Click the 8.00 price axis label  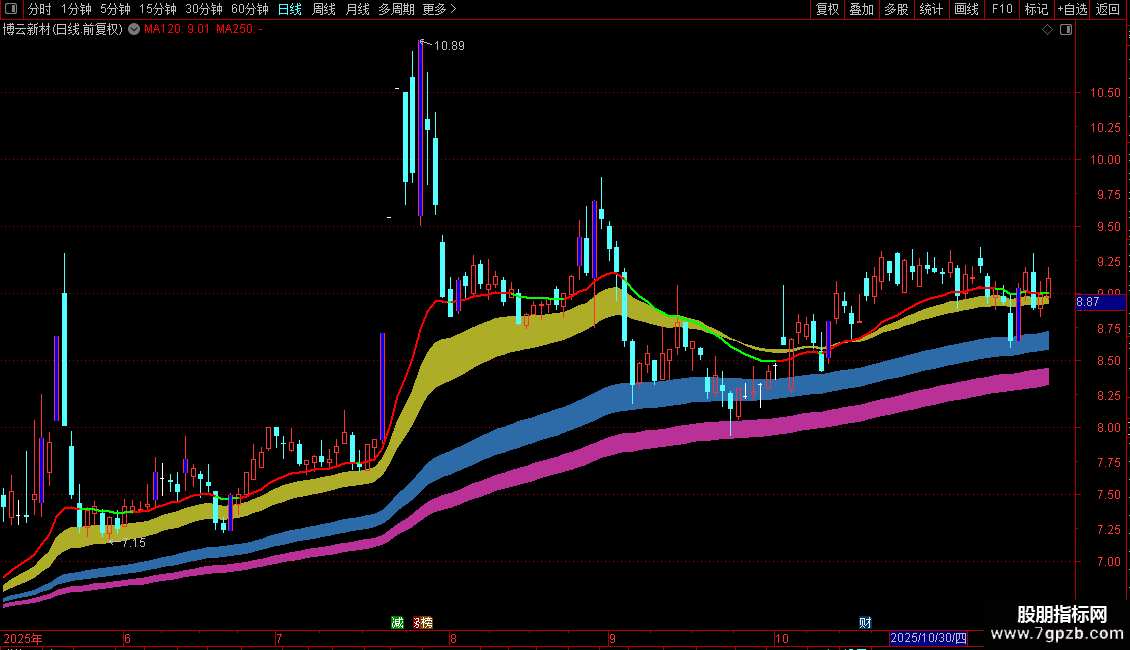tap(1108, 427)
